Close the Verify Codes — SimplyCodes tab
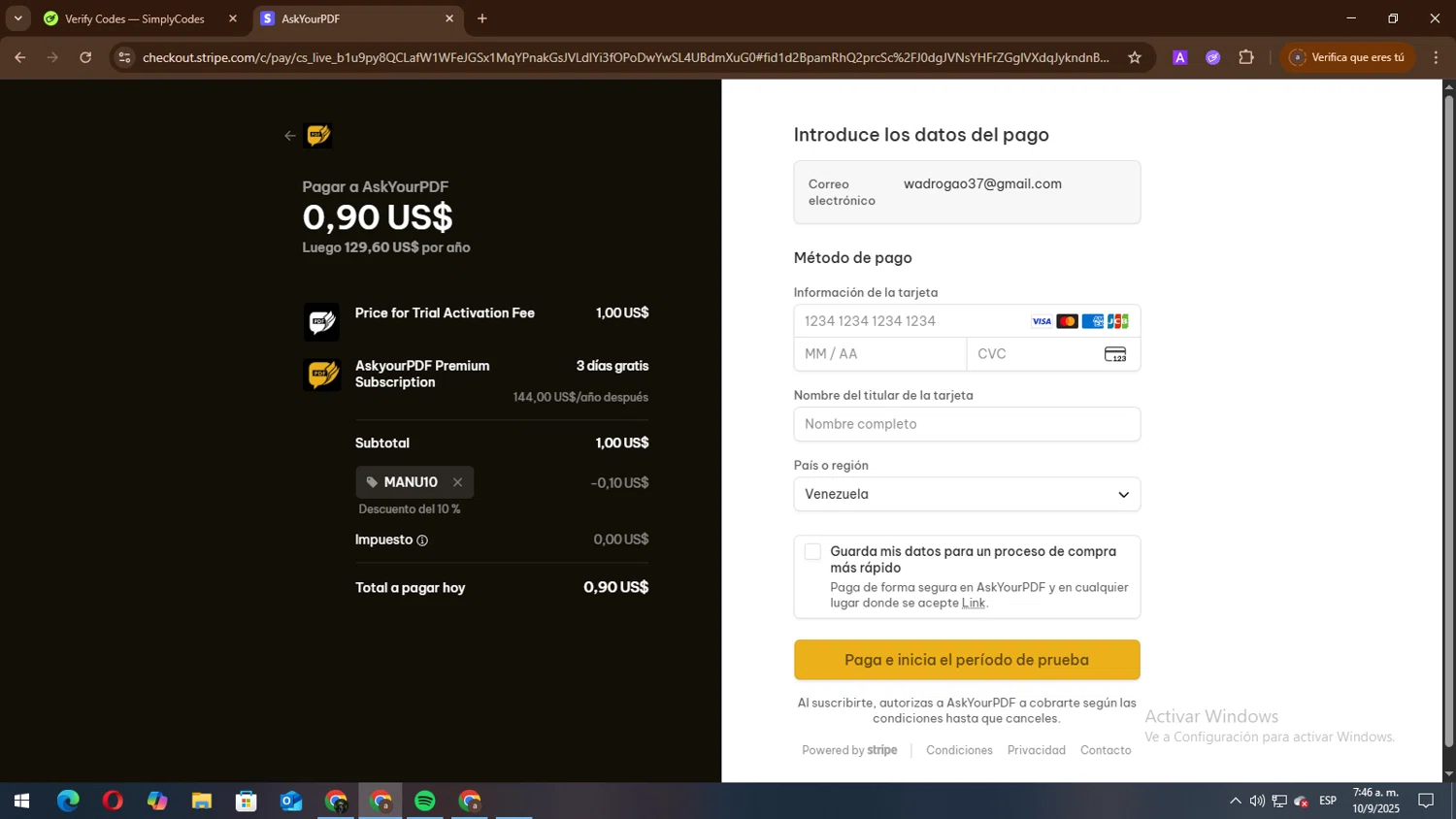The image size is (1456, 819). (233, 18)
